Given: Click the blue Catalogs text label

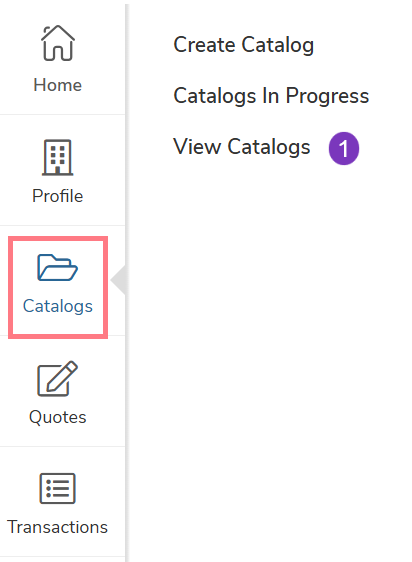Looking at the screenshot, I should 58,307.
